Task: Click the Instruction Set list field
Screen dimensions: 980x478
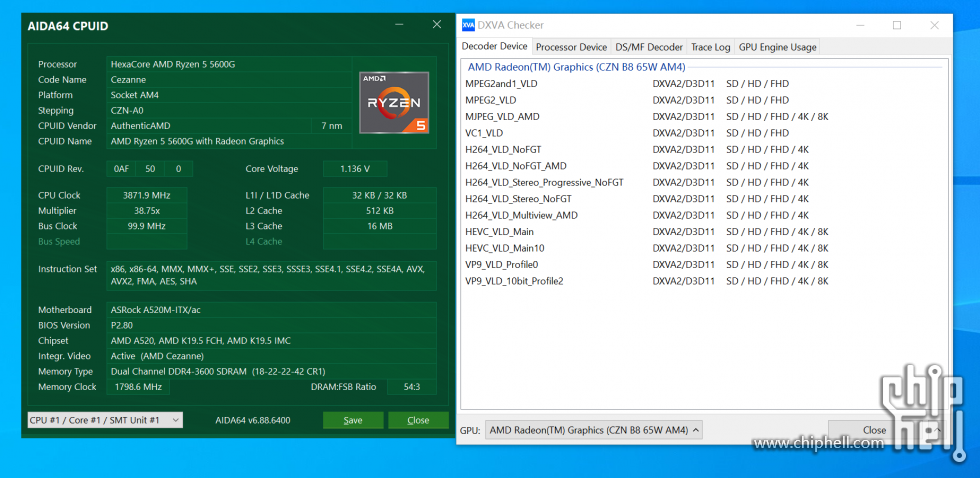Action: coord(271,276)
